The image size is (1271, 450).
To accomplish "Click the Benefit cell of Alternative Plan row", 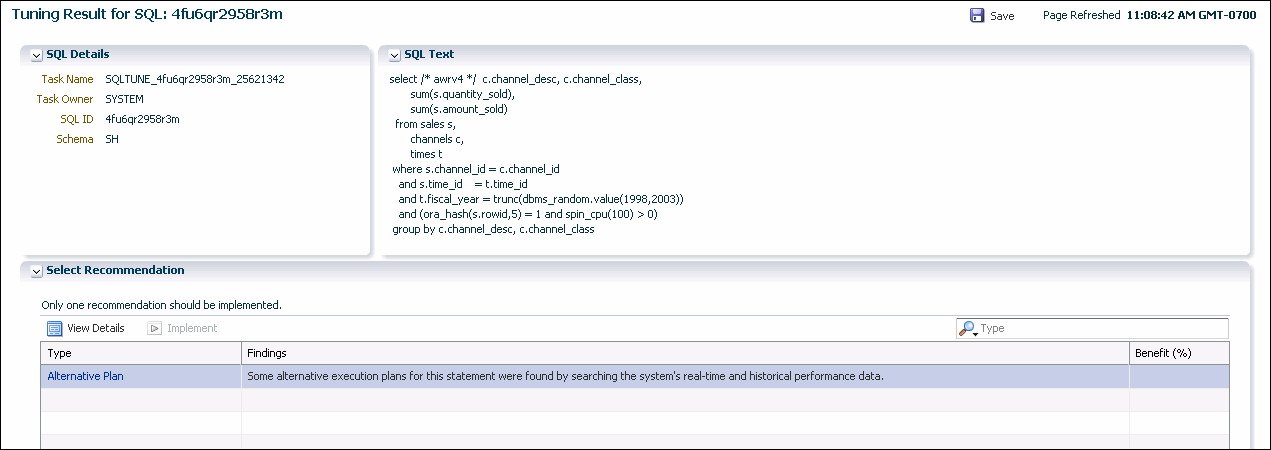I will click(1178, 376).
